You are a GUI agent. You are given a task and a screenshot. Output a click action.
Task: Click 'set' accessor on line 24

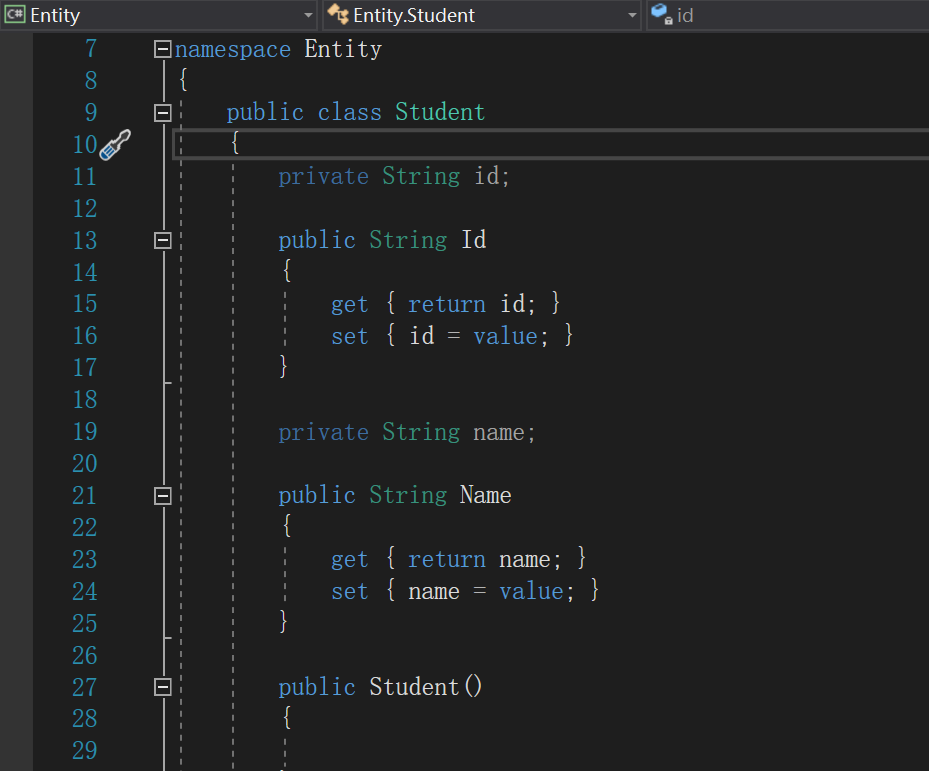click(350, 591)
